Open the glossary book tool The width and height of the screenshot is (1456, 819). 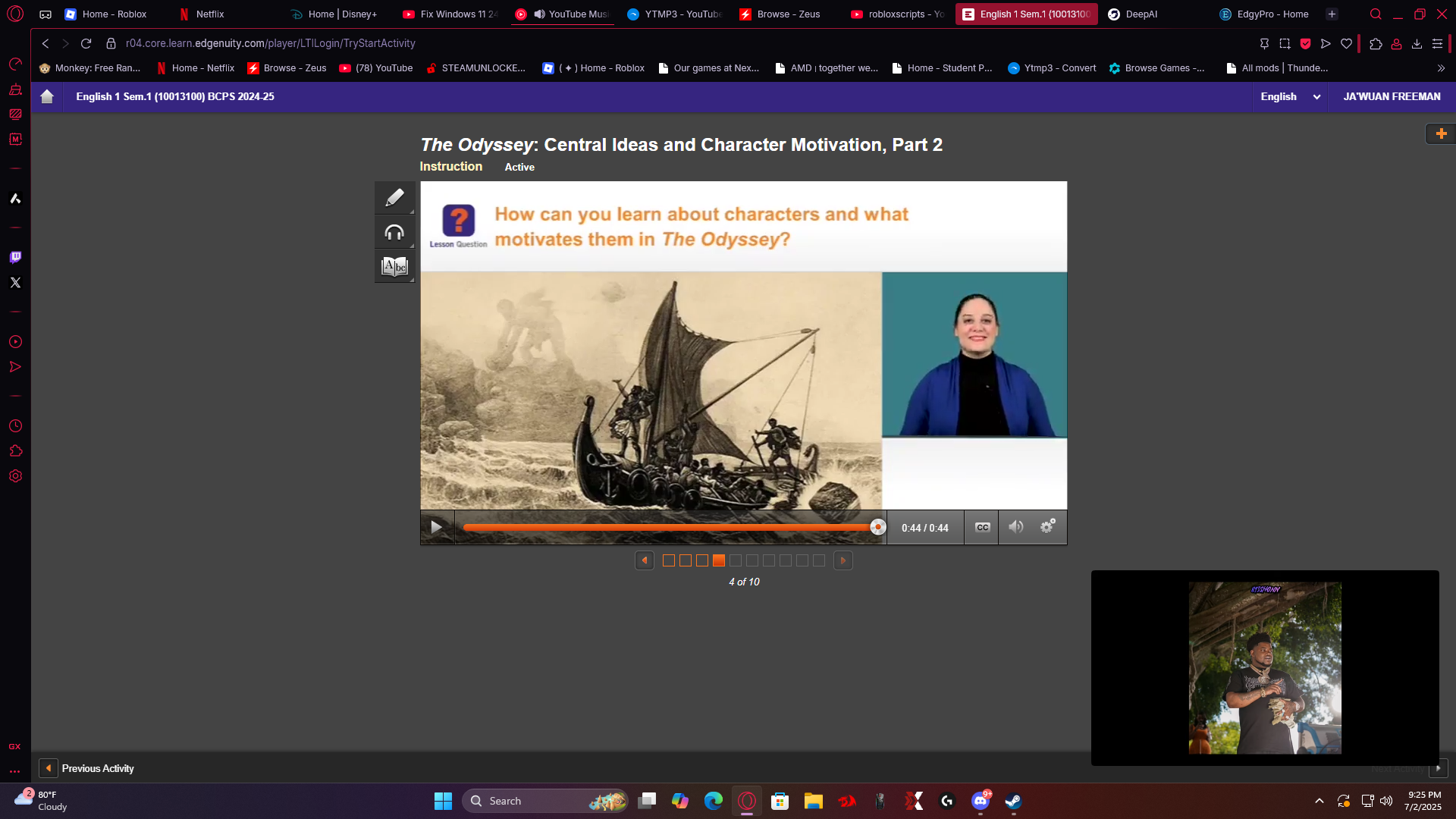pos(394,266)
